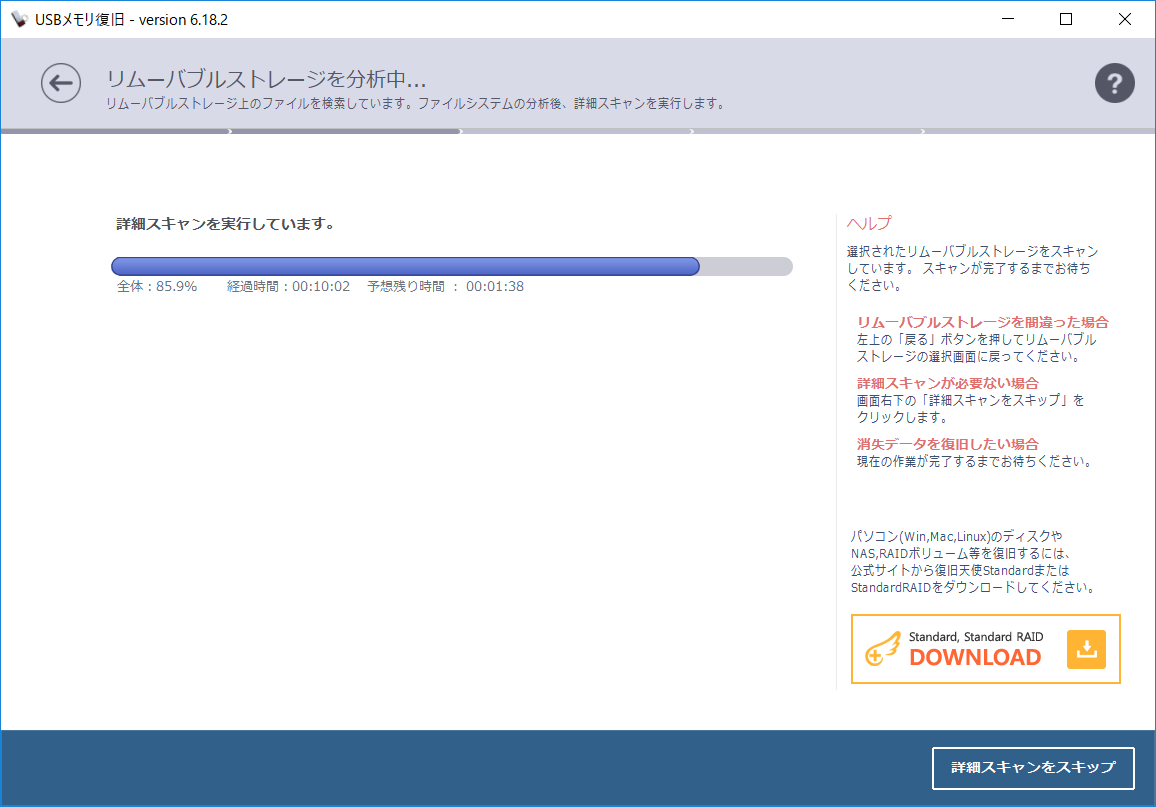This screenshot has width=1156, height=807.
Task: Click heading 詳細スキャンが必要ない場合
Action: pos(947,383)
